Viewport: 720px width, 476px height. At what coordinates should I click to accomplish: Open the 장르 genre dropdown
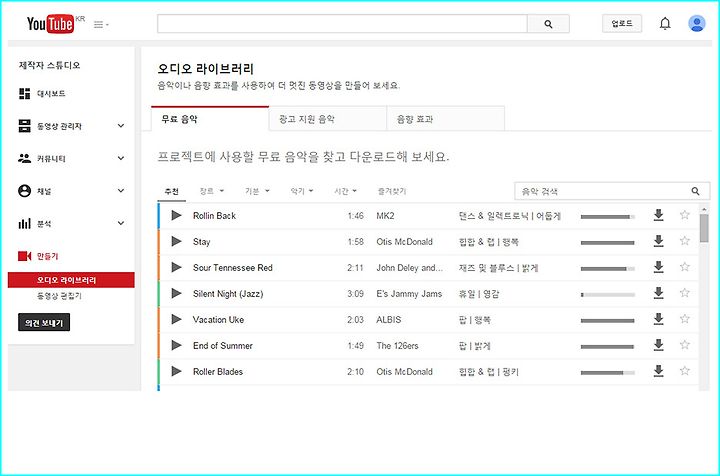click(212, 191)
